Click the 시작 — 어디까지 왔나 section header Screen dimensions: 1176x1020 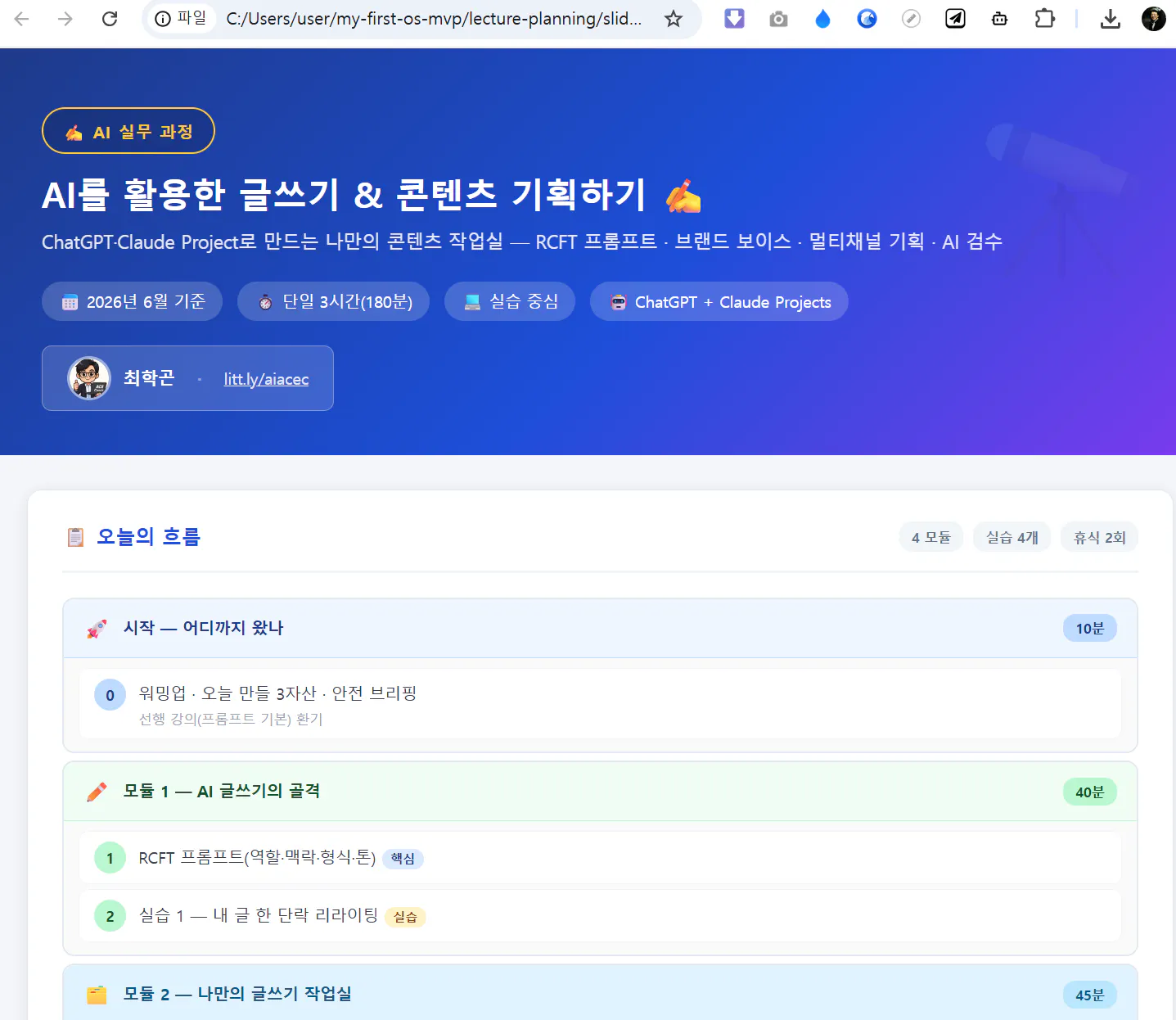pos(600,628)
